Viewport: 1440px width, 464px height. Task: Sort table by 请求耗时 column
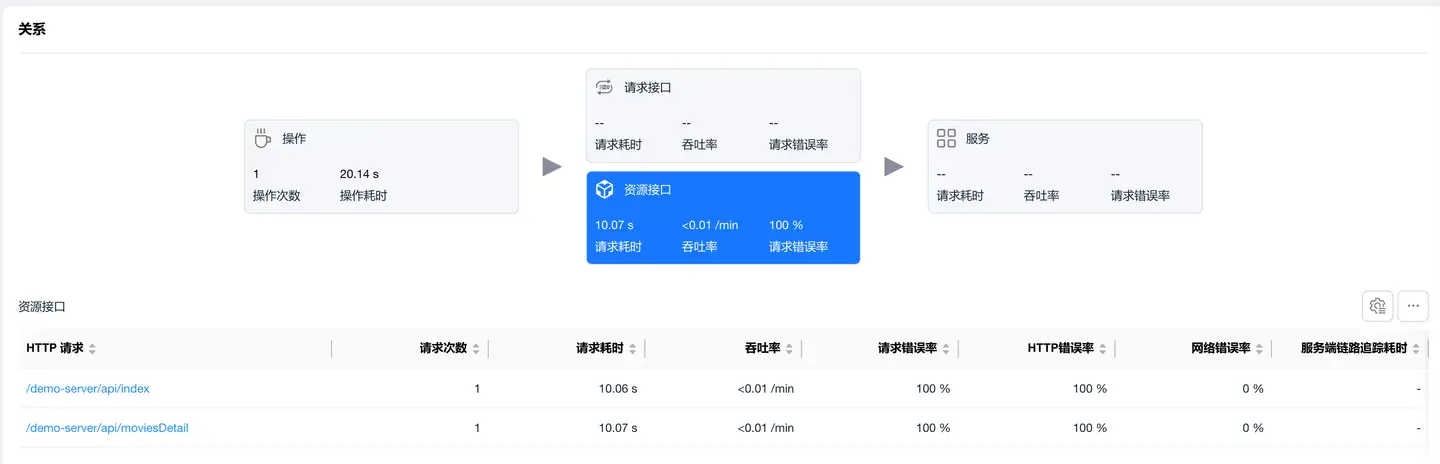coord(633,349)
